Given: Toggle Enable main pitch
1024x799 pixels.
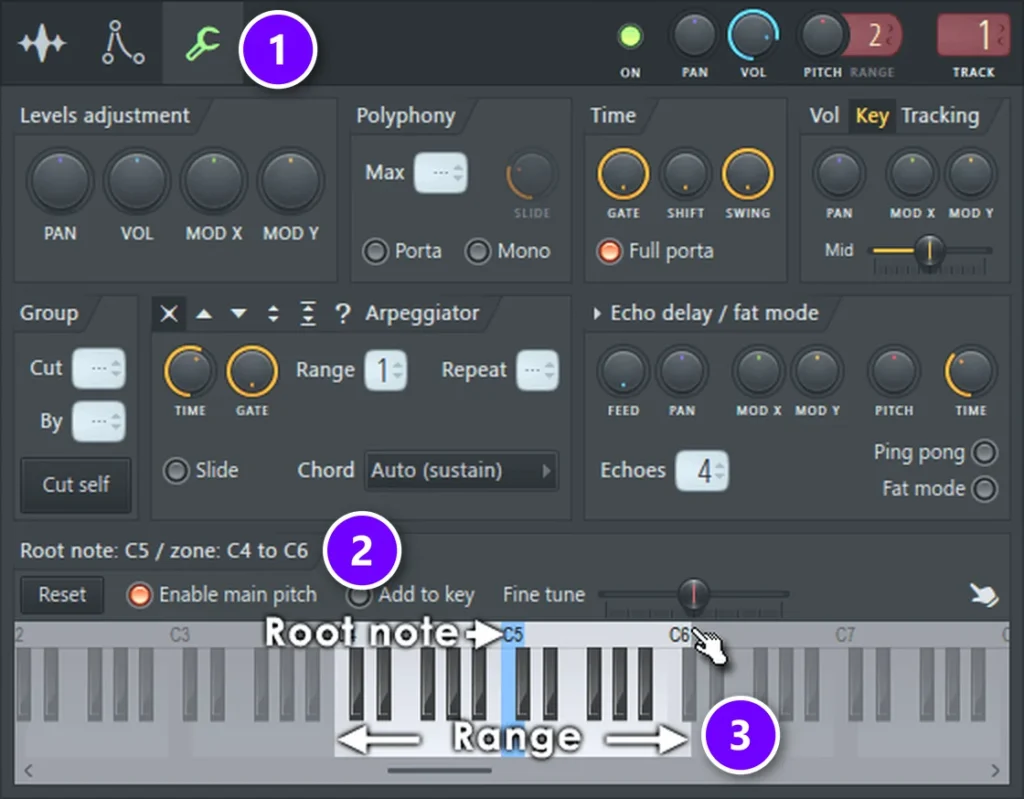Looking at the screenshot, I should (x=138, y=595).
